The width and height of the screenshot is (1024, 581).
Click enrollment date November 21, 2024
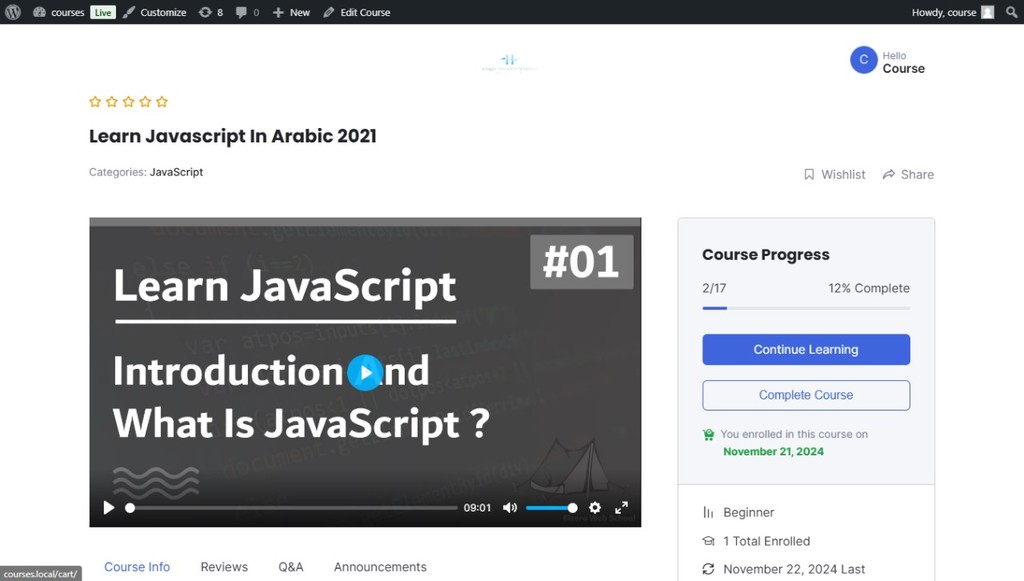[x=773, y=451]
